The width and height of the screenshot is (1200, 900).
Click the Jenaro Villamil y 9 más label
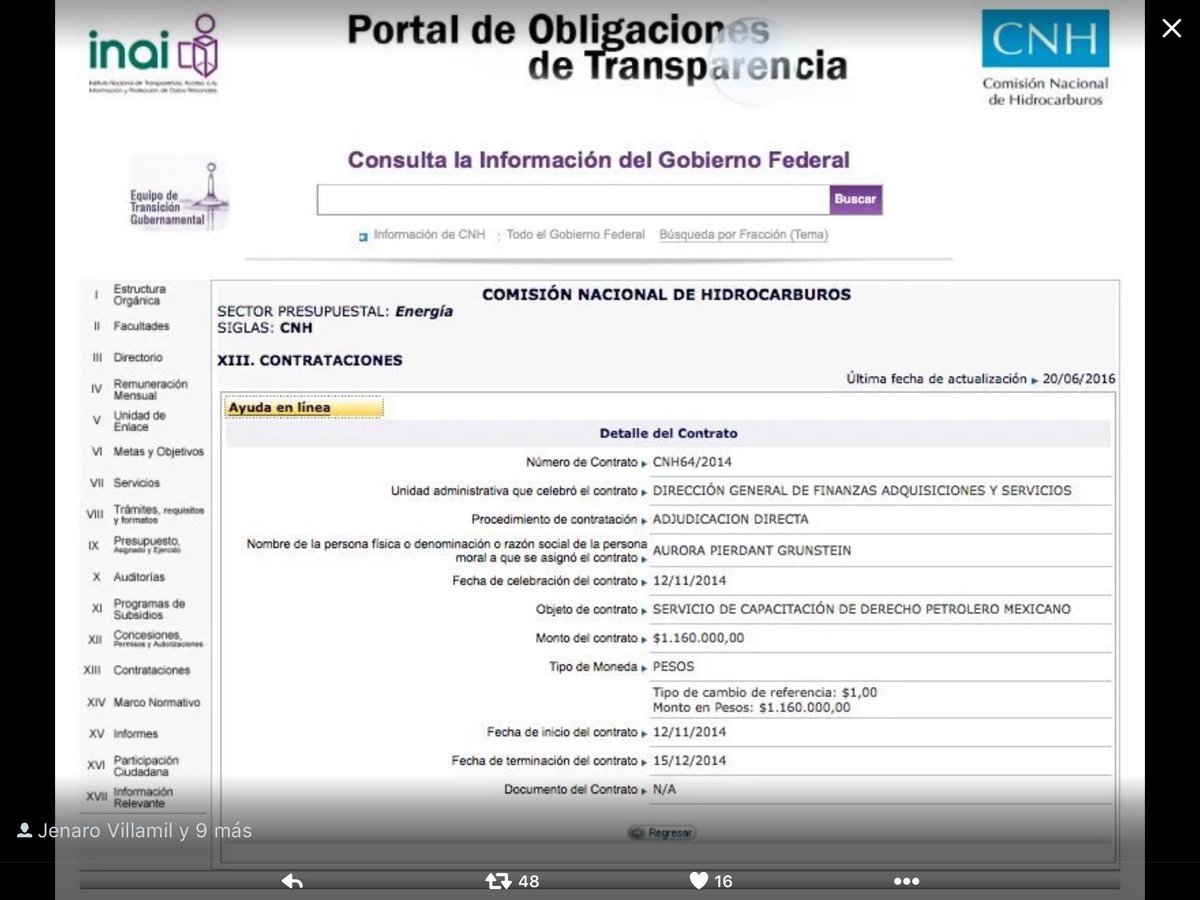coord(145,831)
